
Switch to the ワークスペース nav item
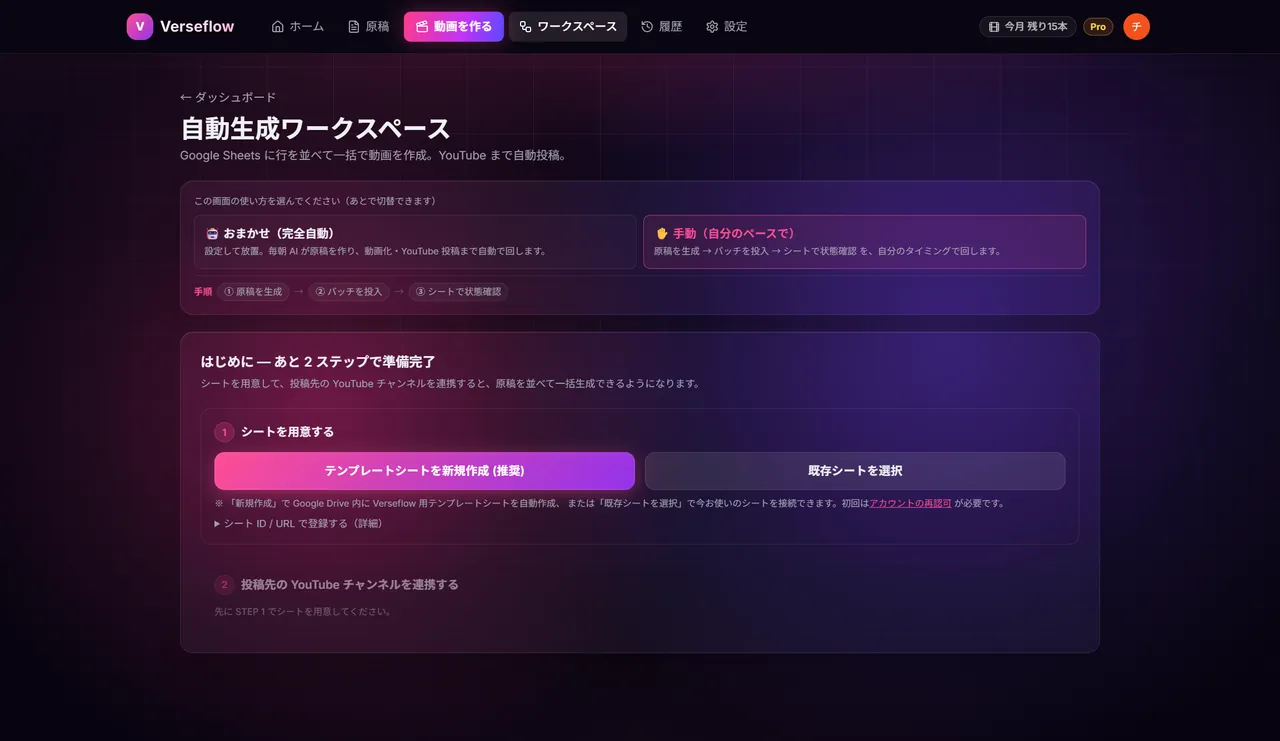(x=568, y=27)
